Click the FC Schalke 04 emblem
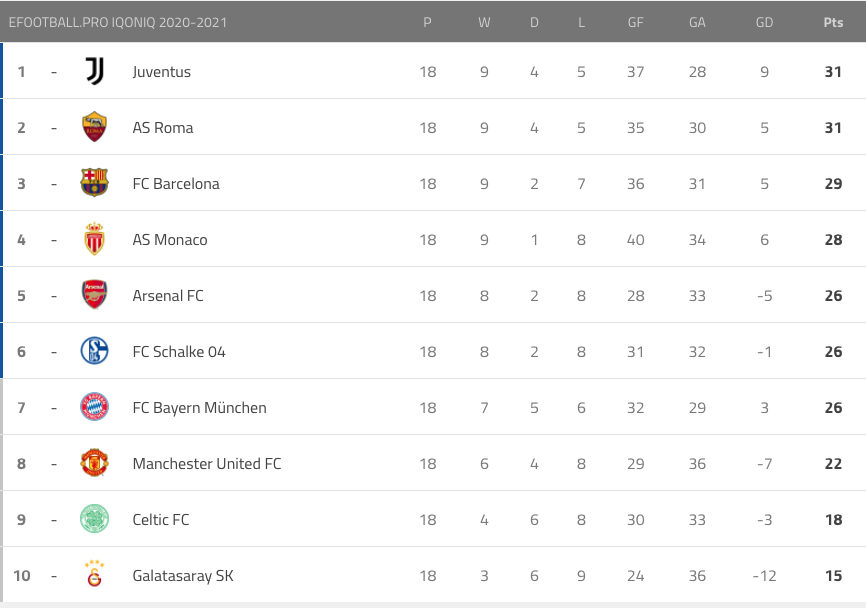This screenshot has width=866, height=608. tap(94, 351)
